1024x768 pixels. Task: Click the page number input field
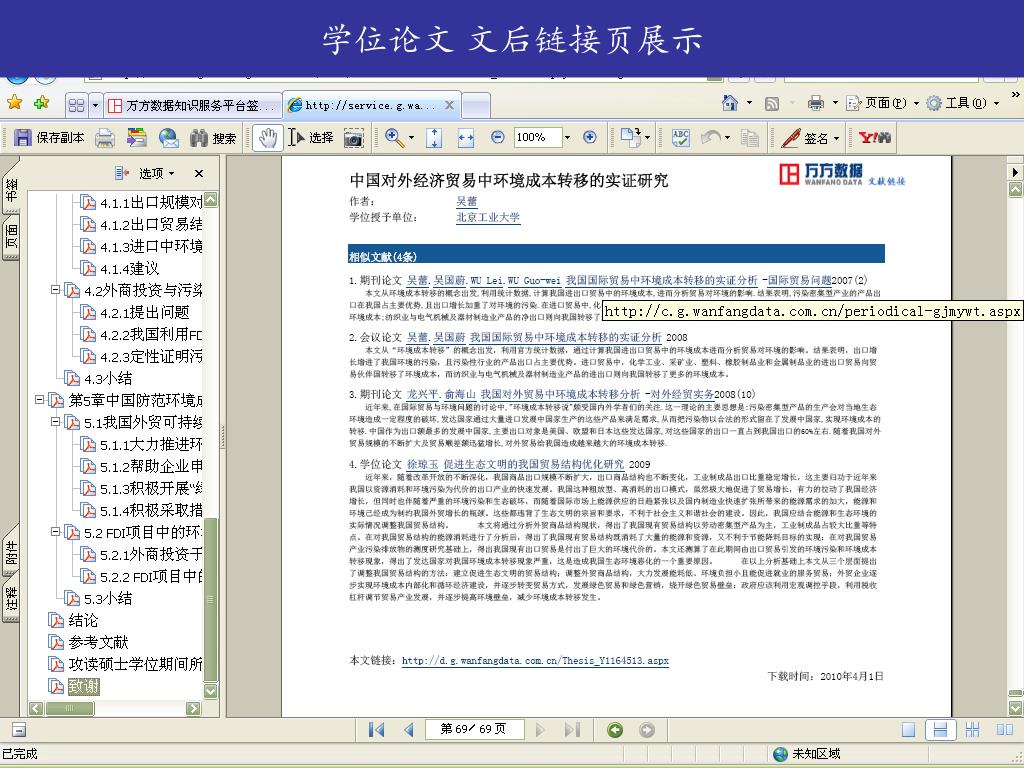474,729
